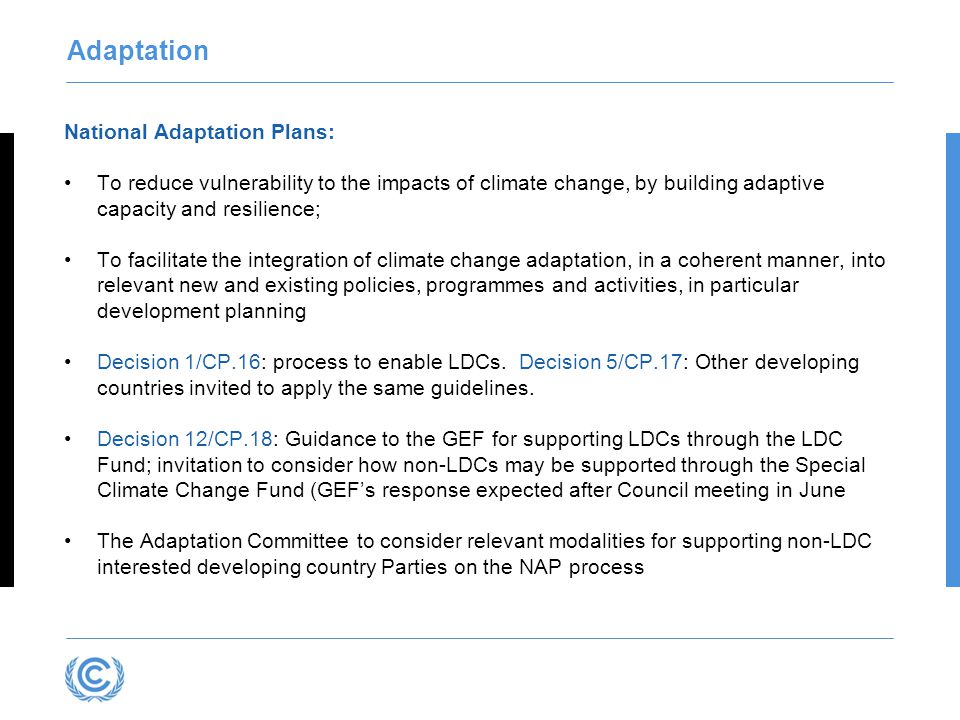
Task: Click the blue vertical bar on right edge
Action: pyautogui.click(x=953, y=360)
